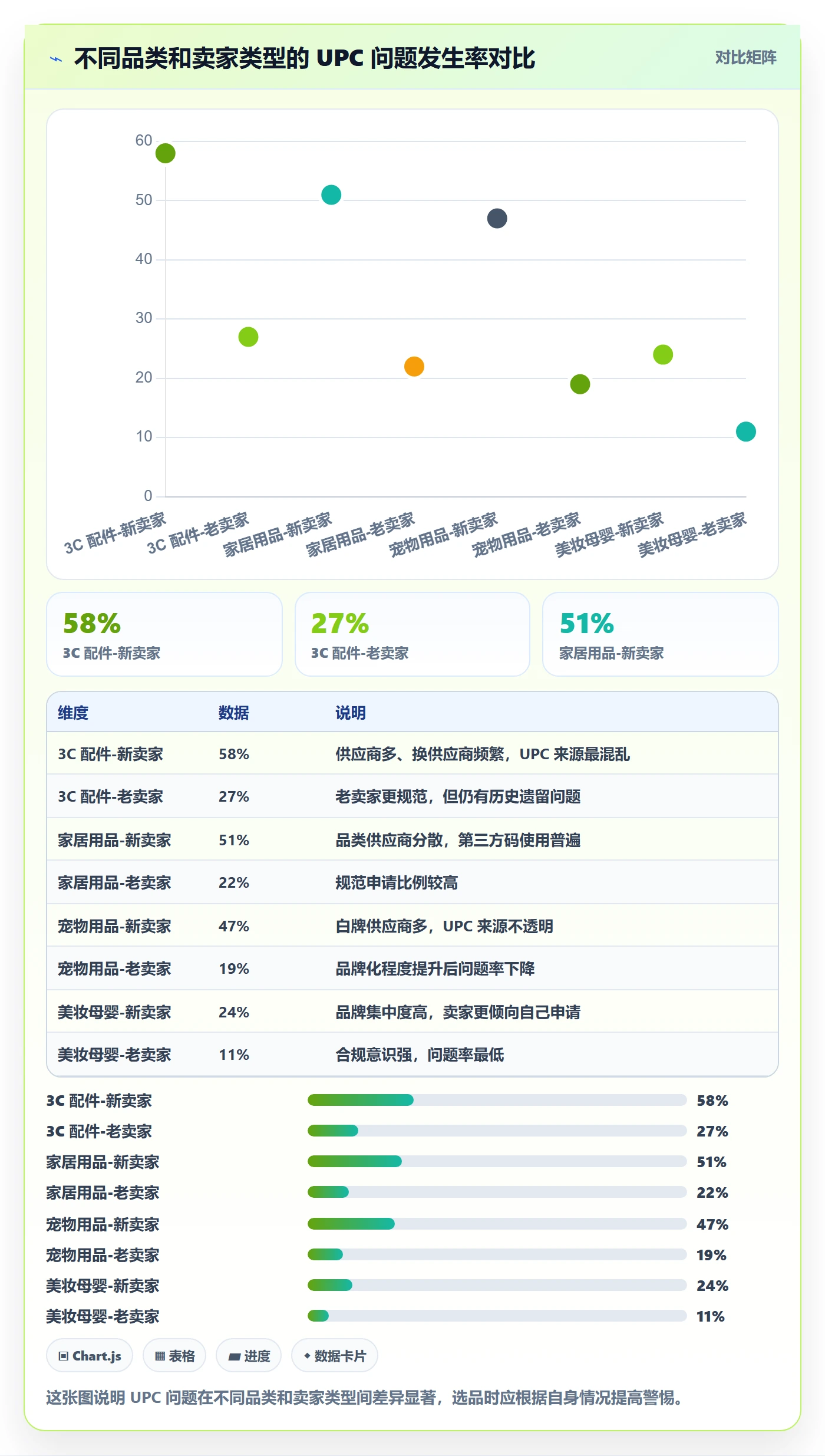Click the dark gray 宠物用品-新卖家 data point

(x=497, y=218)
